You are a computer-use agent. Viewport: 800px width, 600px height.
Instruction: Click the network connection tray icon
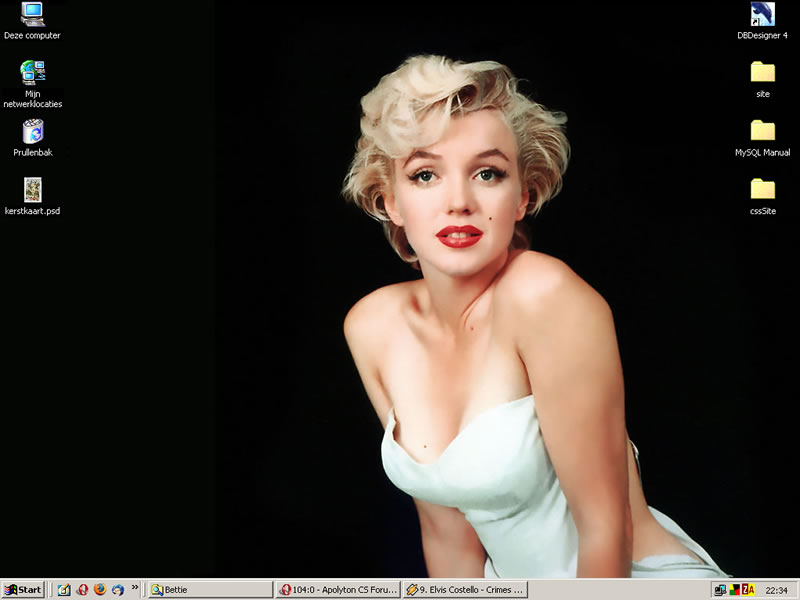pos(720,590)
